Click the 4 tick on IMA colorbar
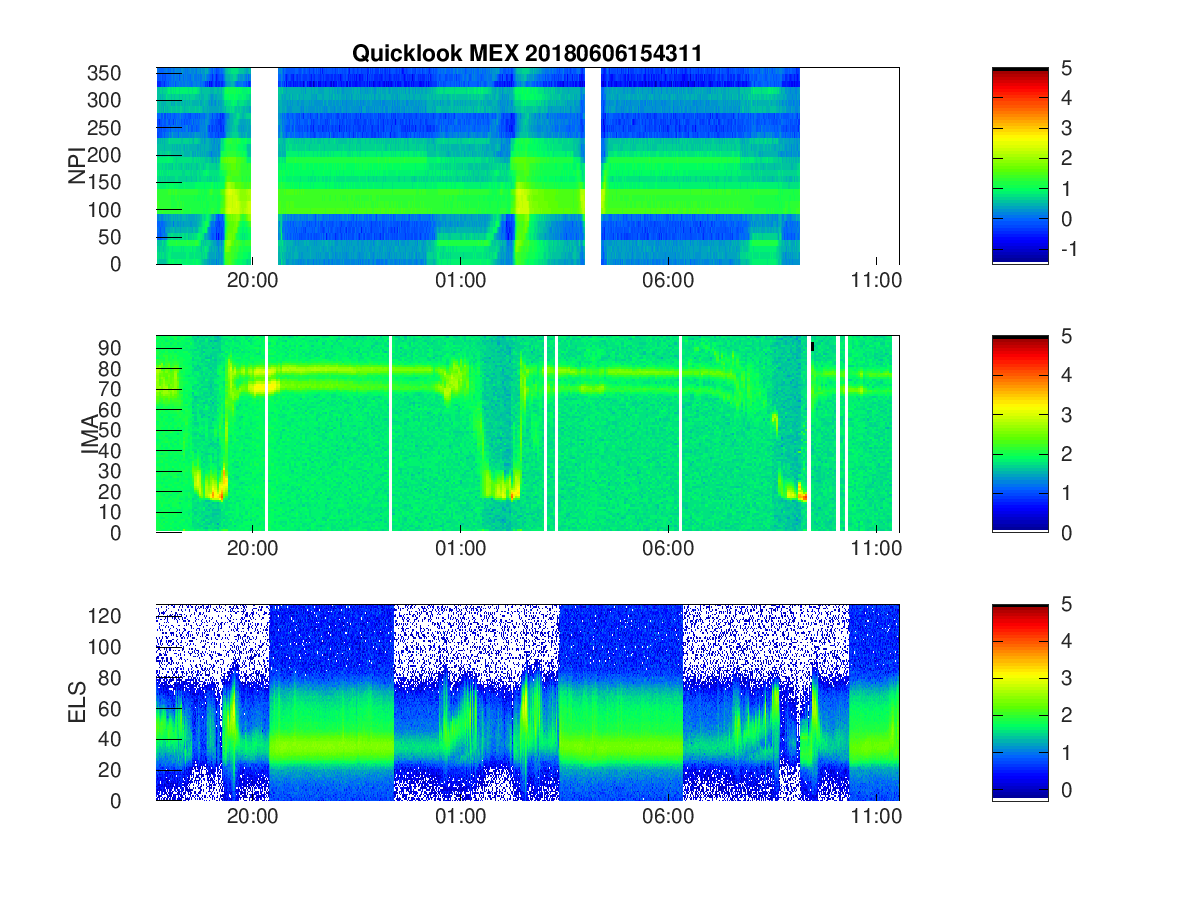Viewport: 1200px width, 900px height. point(1067,375)
